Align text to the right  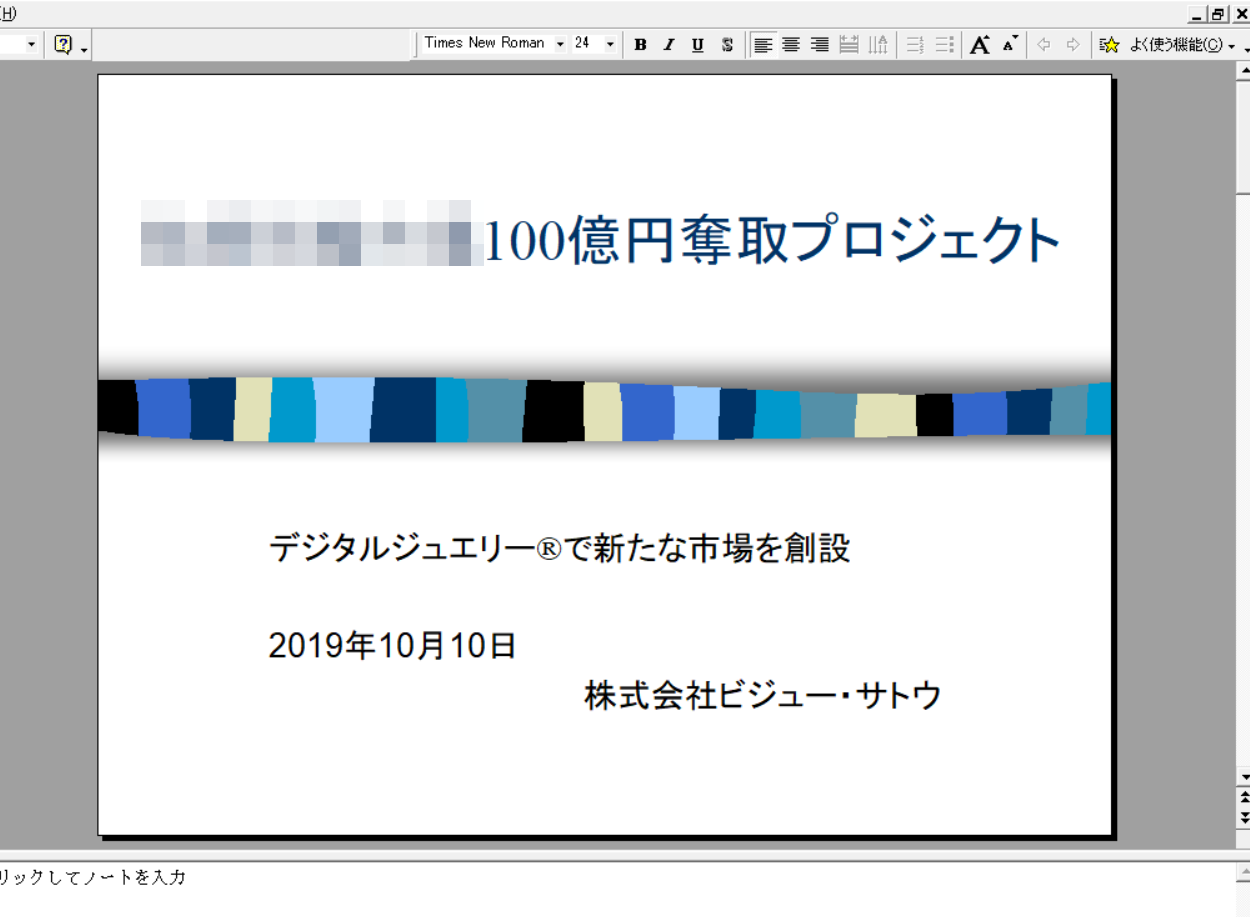click(x=820, y=45)
